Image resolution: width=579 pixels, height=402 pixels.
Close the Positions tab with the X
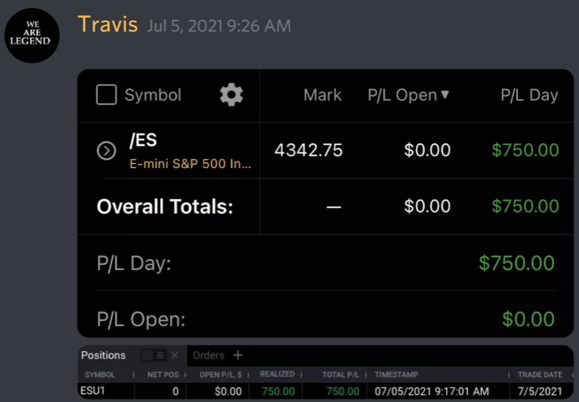click(x=175, y=355)
